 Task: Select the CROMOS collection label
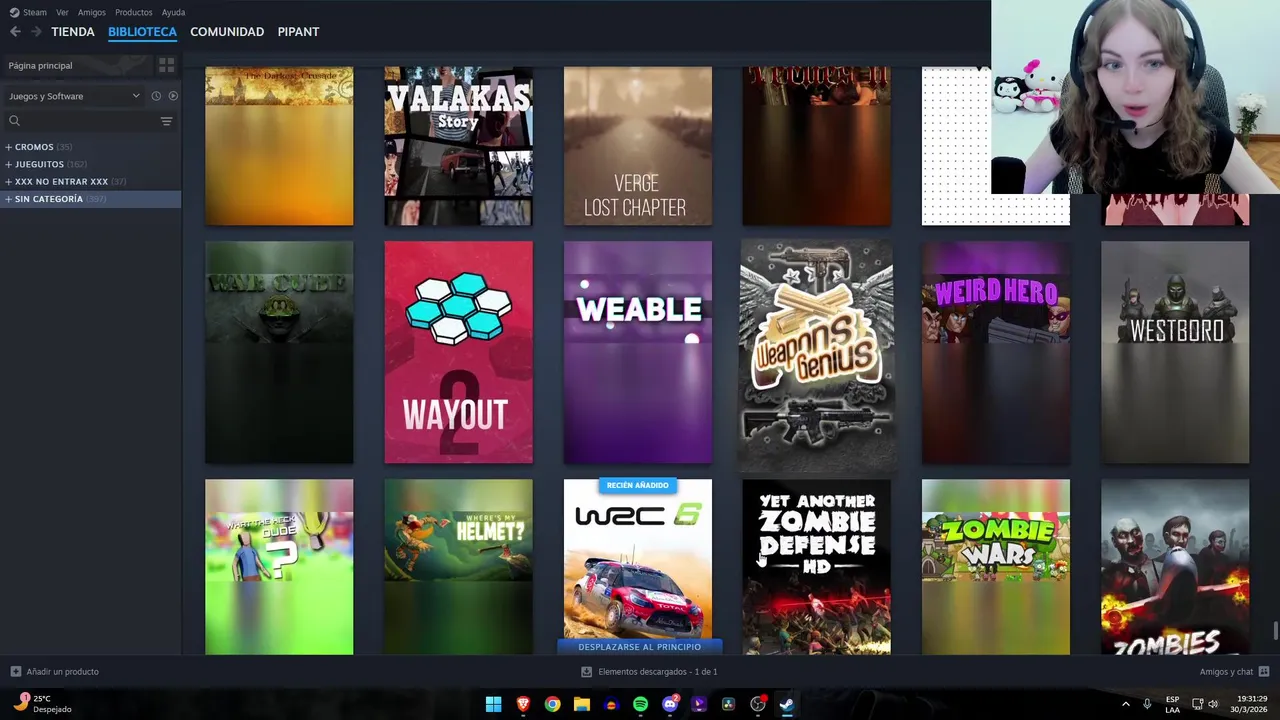[34, 147]
